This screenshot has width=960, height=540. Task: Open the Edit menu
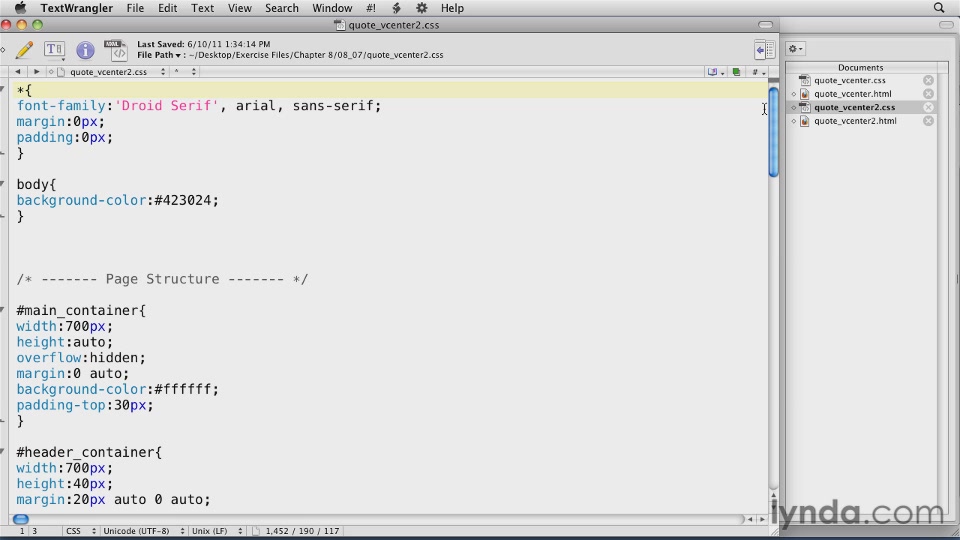coord(167,8)
